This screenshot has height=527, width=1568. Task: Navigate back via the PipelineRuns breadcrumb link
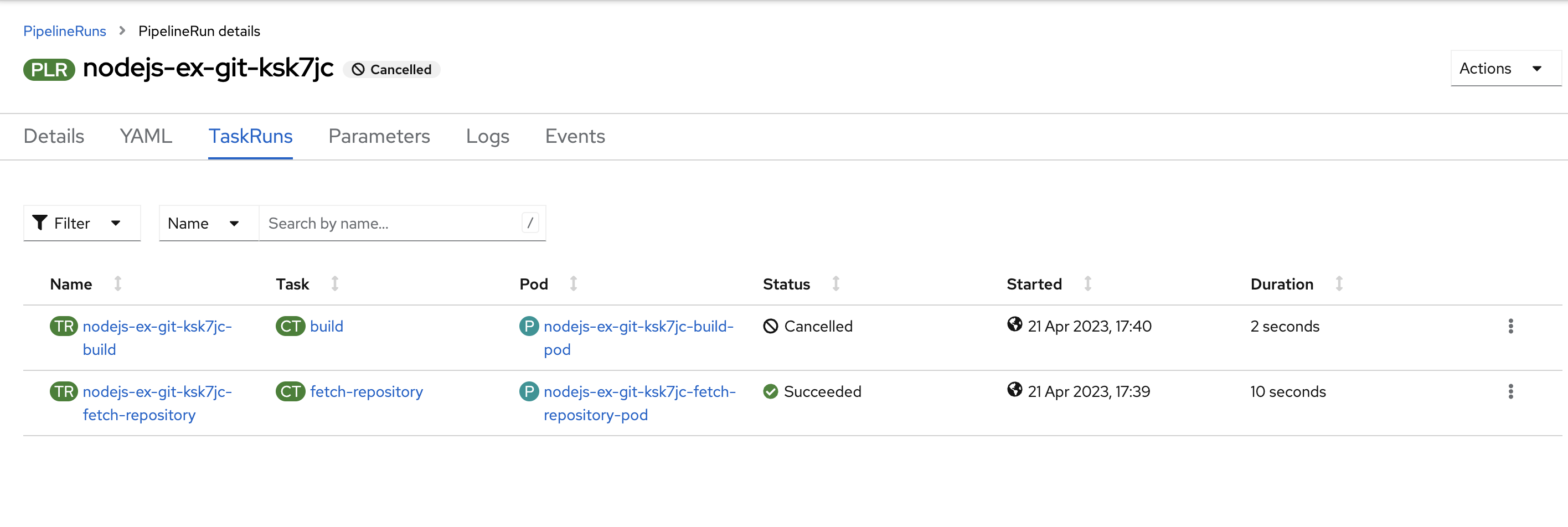coord(65,30)
